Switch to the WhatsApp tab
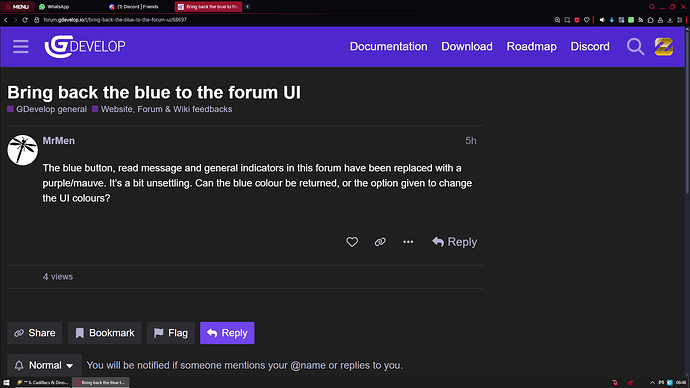This screenshot has height=388, width=690. point(54,7)
